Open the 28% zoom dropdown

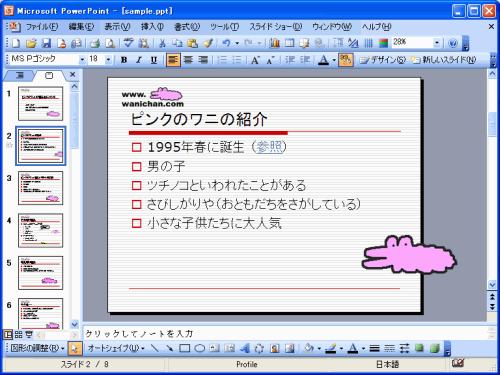pos(437,43)
